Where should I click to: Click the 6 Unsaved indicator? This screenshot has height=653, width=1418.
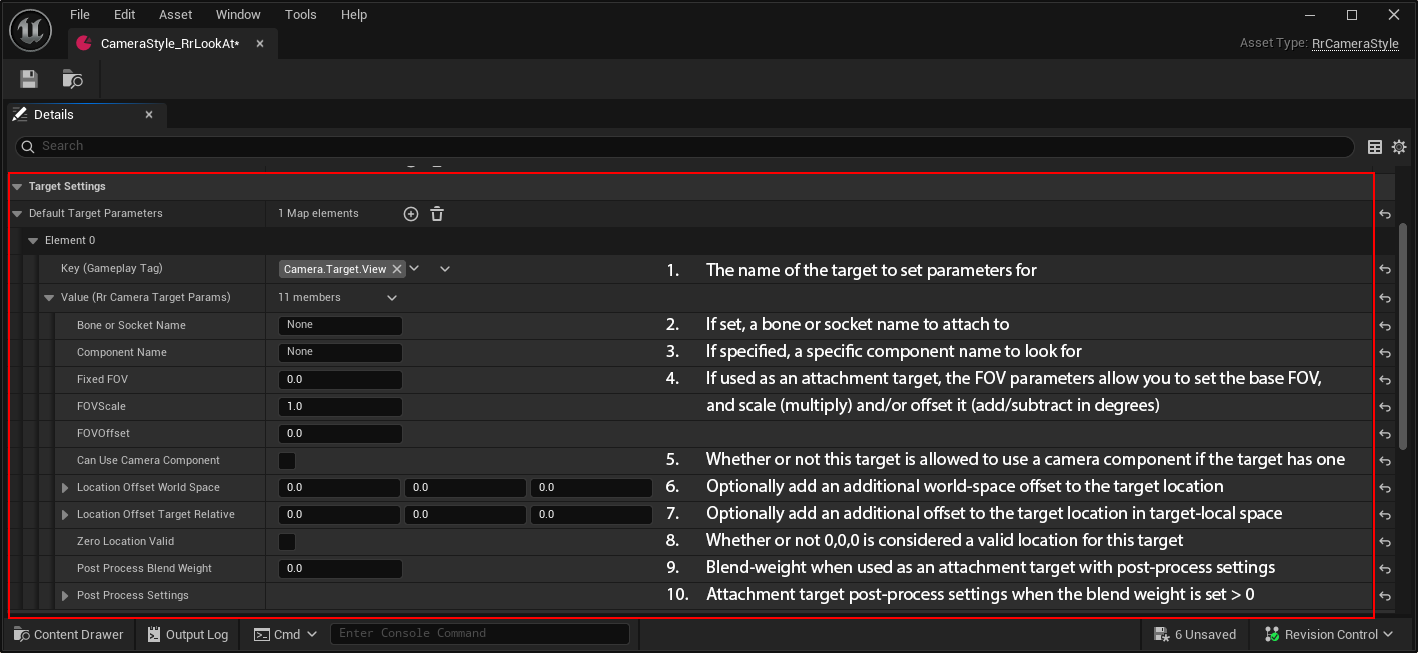point(1195,634)
